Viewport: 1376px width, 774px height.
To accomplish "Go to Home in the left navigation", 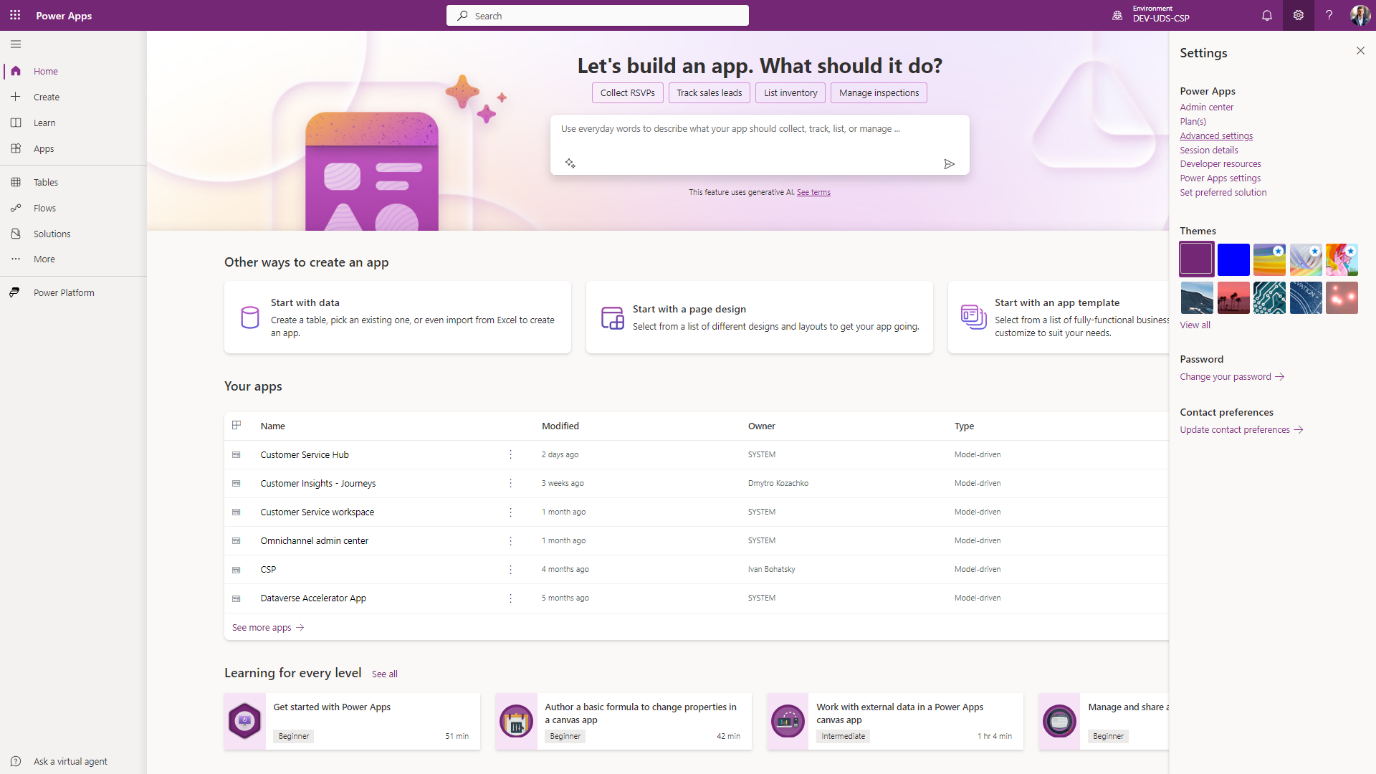I will tap(73, 71).
